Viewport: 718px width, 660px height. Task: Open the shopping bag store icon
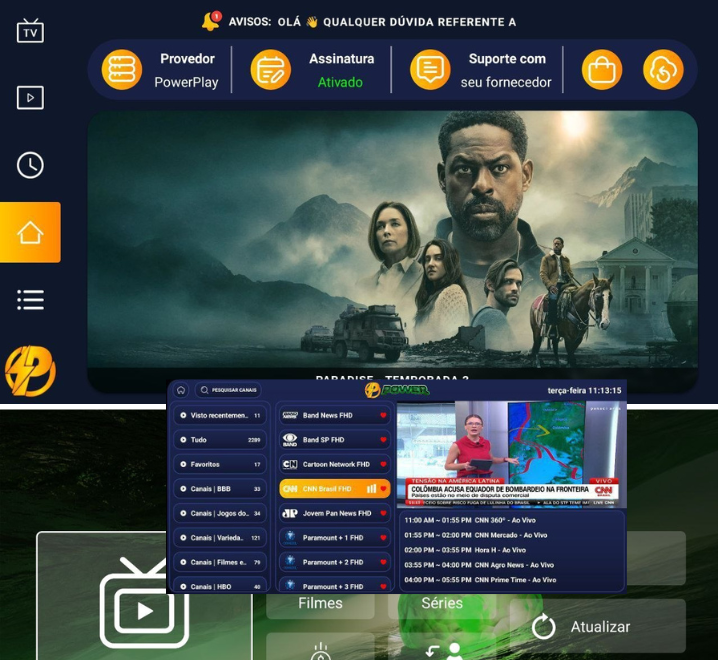602,70
